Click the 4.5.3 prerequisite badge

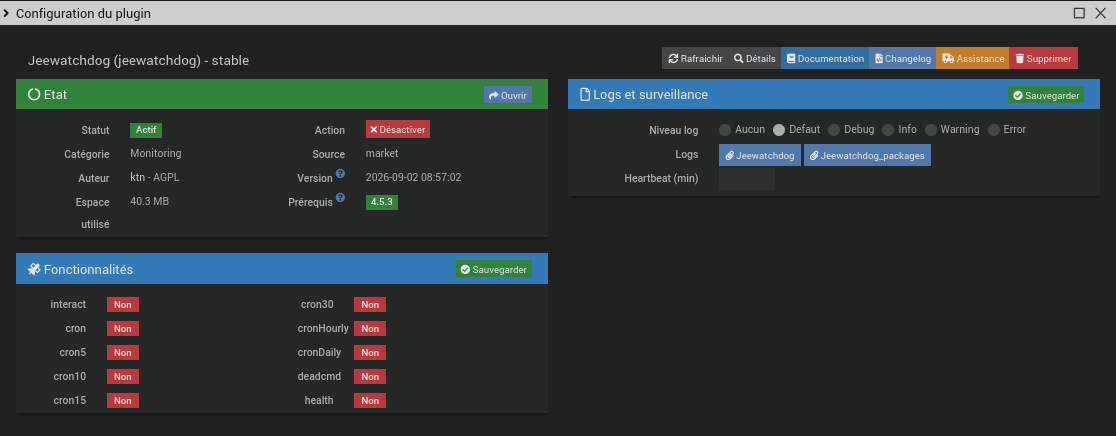[382, 202]
